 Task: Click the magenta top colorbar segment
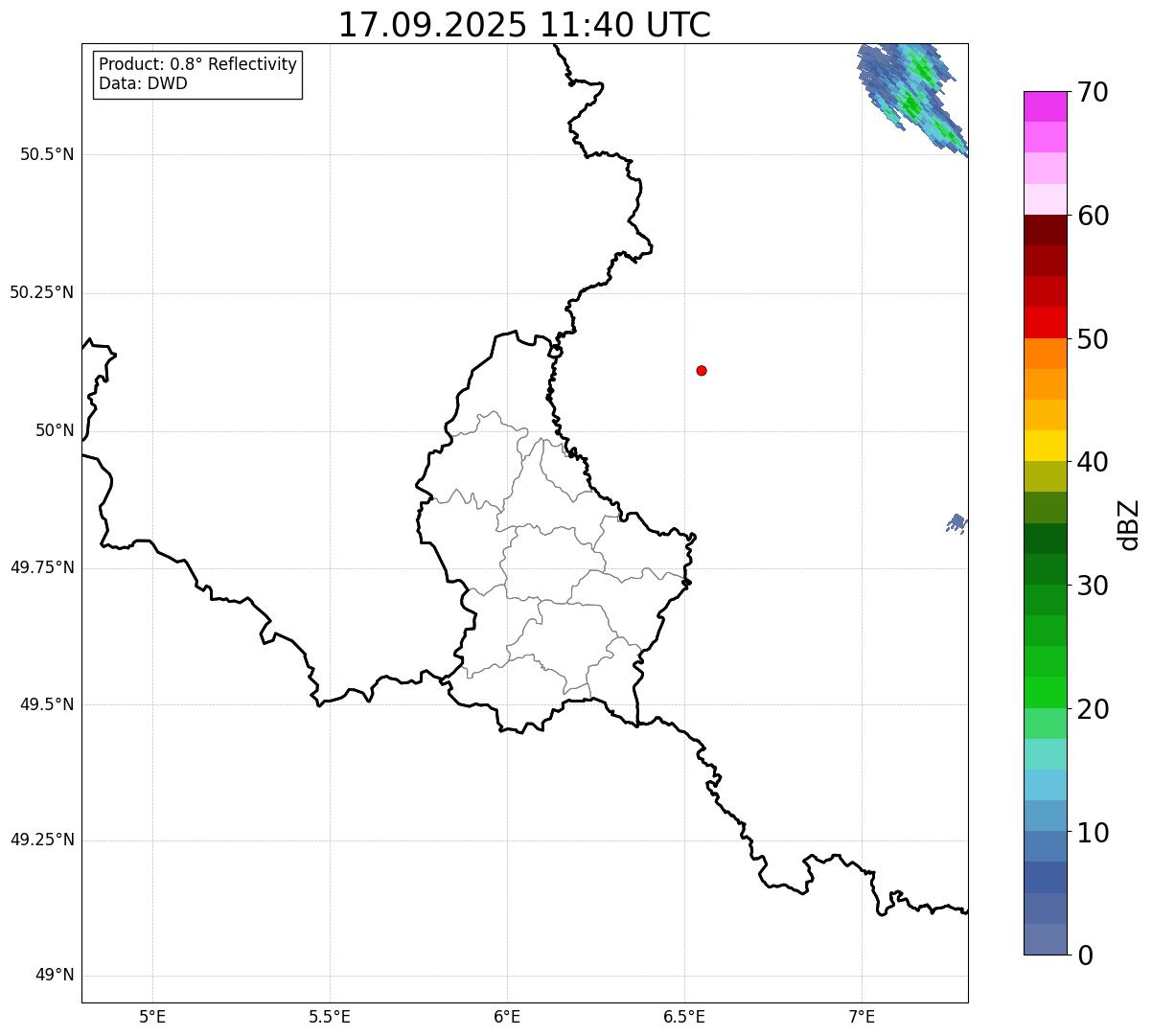pyautogui.click(x=1045, y=106)
